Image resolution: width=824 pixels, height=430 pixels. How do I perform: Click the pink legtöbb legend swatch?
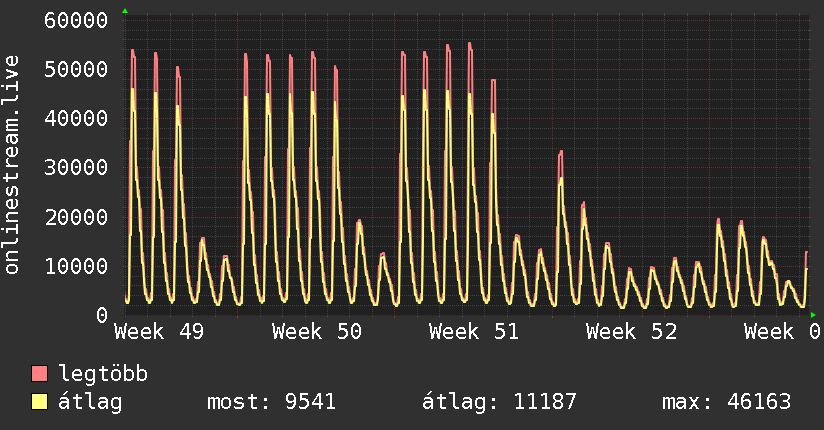pos(39,373)
